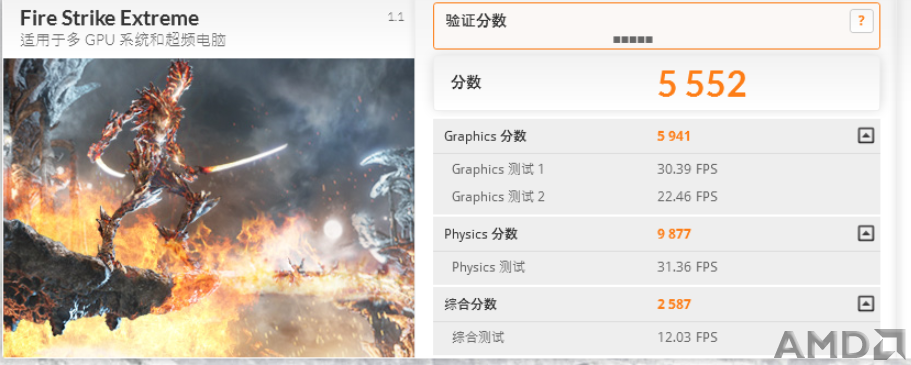Select the 31.36 FPS value
The width and height of the screenshot is (911, 365).
687,267
